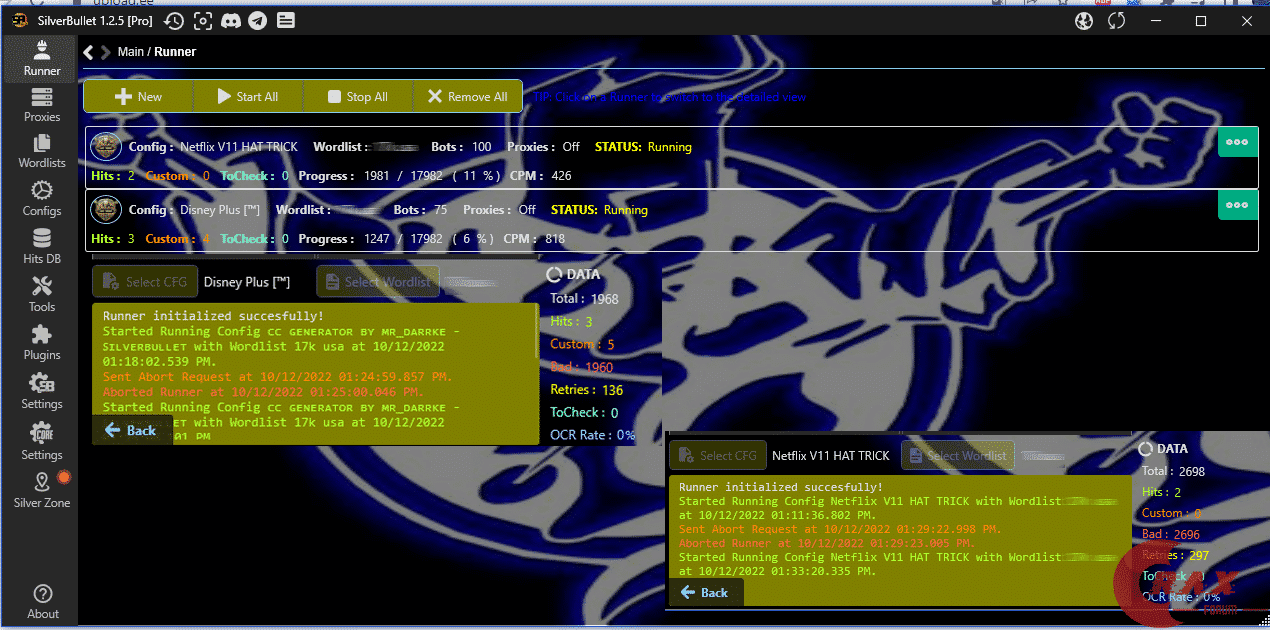Open the Core Settings section
Viewport: 1270px width, 630px height.
coord(41,441)
